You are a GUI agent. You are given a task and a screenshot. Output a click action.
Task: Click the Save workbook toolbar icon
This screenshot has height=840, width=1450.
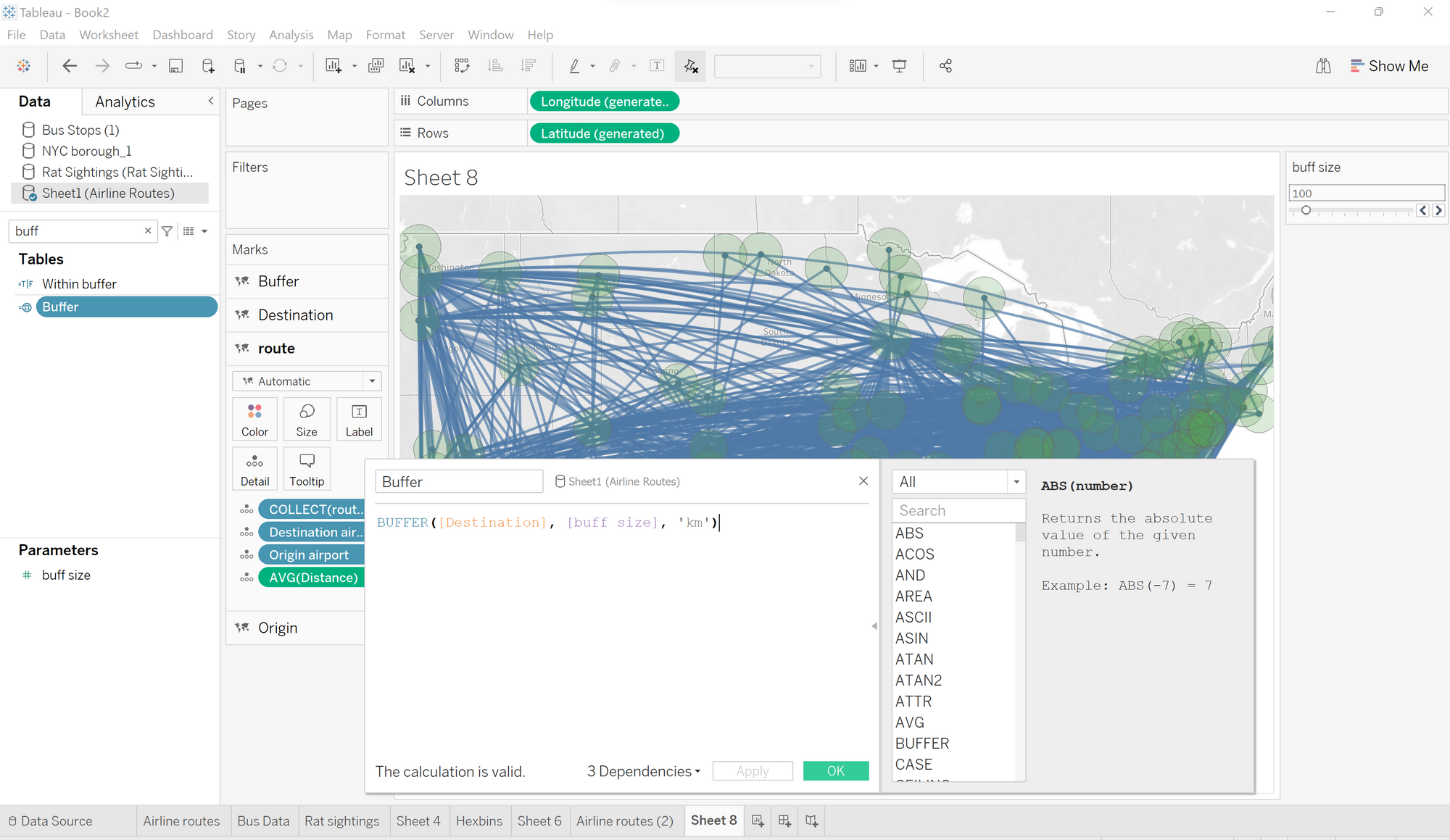click(x=175, y=66)
